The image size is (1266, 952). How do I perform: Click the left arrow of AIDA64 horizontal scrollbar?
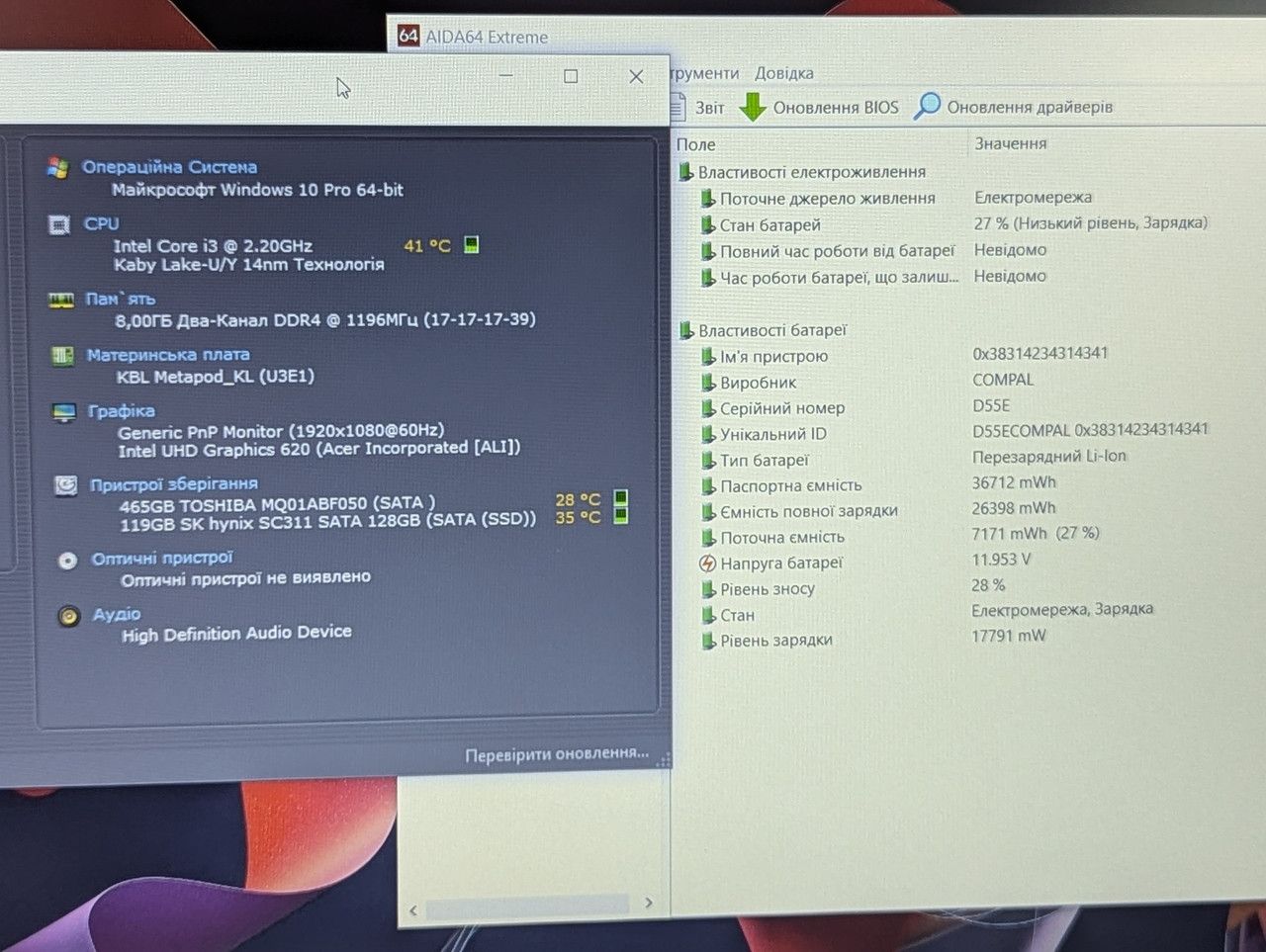413,910
